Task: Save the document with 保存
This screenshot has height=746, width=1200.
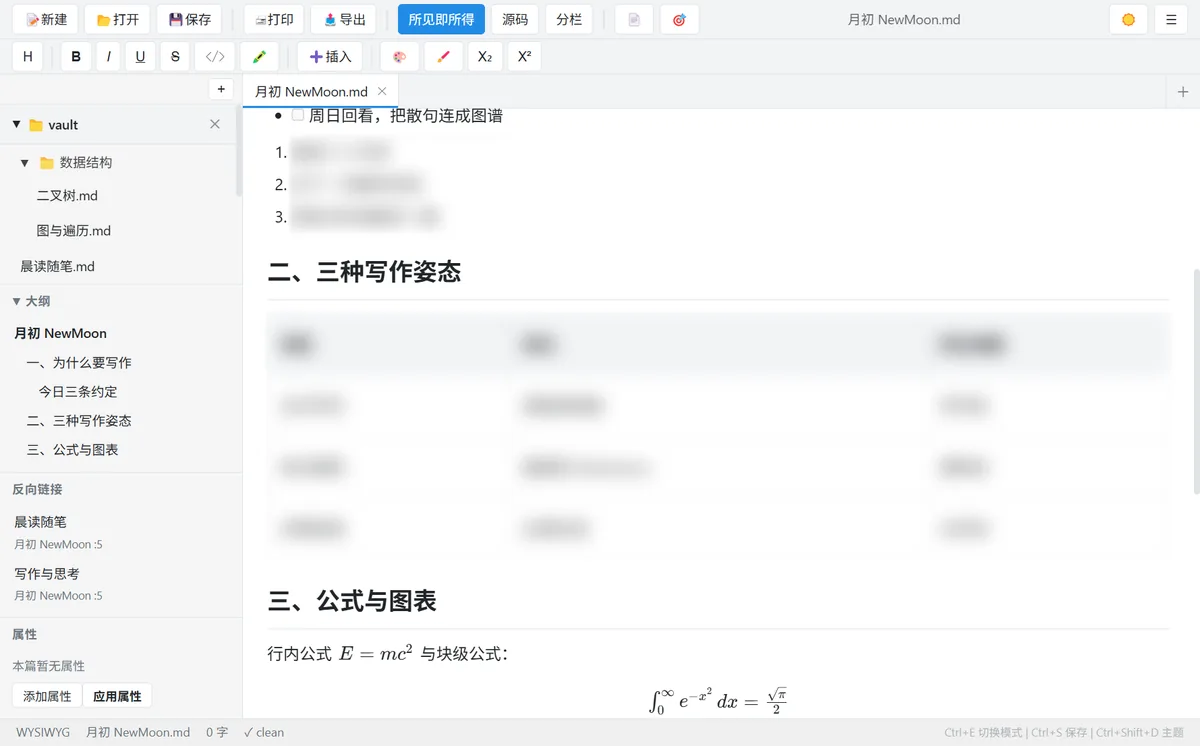Action: (189, 19)
